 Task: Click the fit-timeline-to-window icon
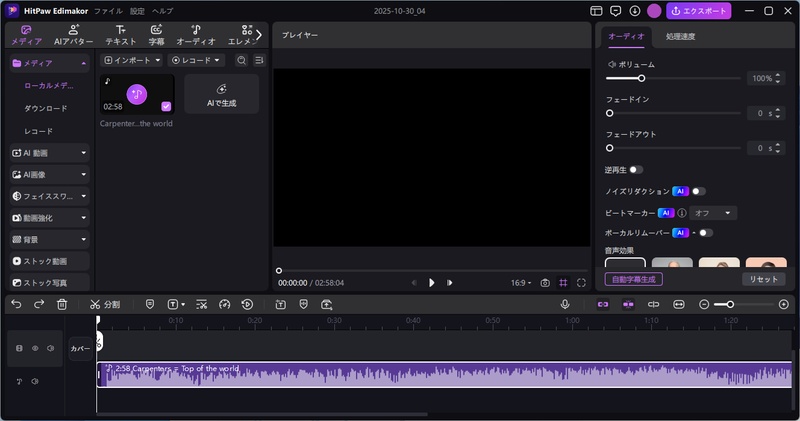pos(679,305)
